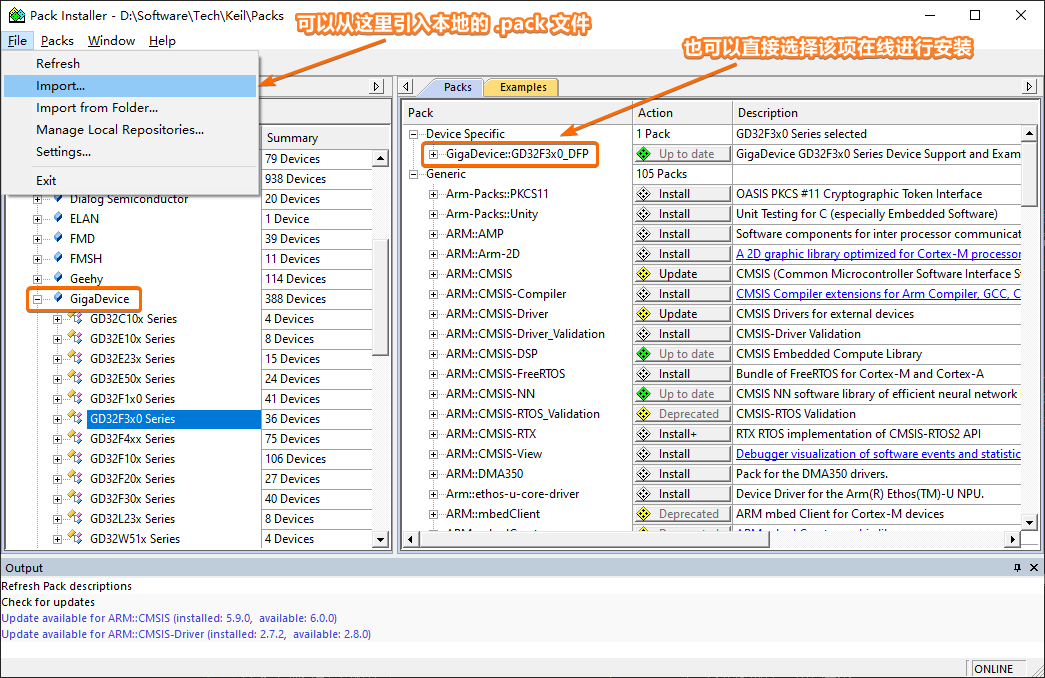This screenshot has height=678, width=1045.
Task: Collapse the GigaDevice vendor node
Action: pos(37,299)
